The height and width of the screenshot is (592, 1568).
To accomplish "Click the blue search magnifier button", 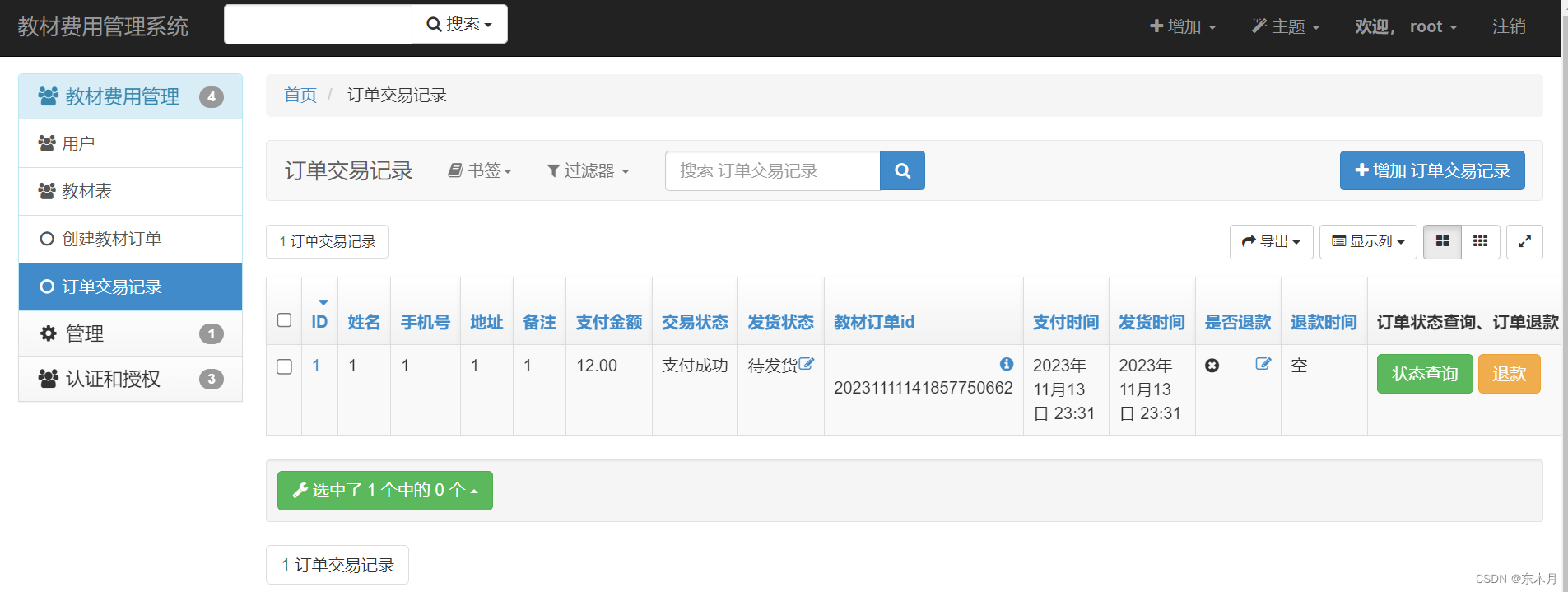I will [x=902, y=170].
